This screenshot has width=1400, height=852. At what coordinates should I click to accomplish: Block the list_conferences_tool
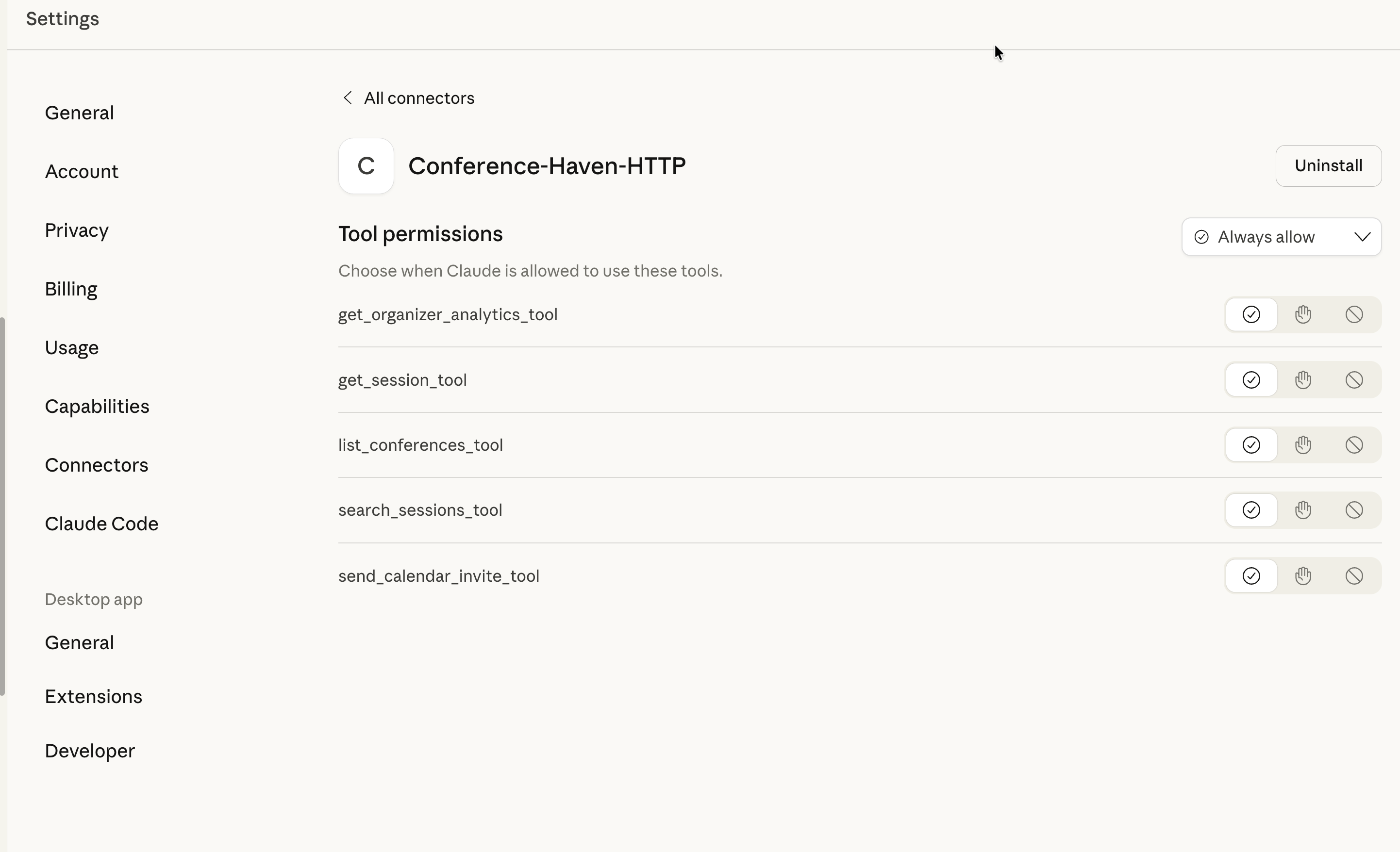[x=1354, y=445]
